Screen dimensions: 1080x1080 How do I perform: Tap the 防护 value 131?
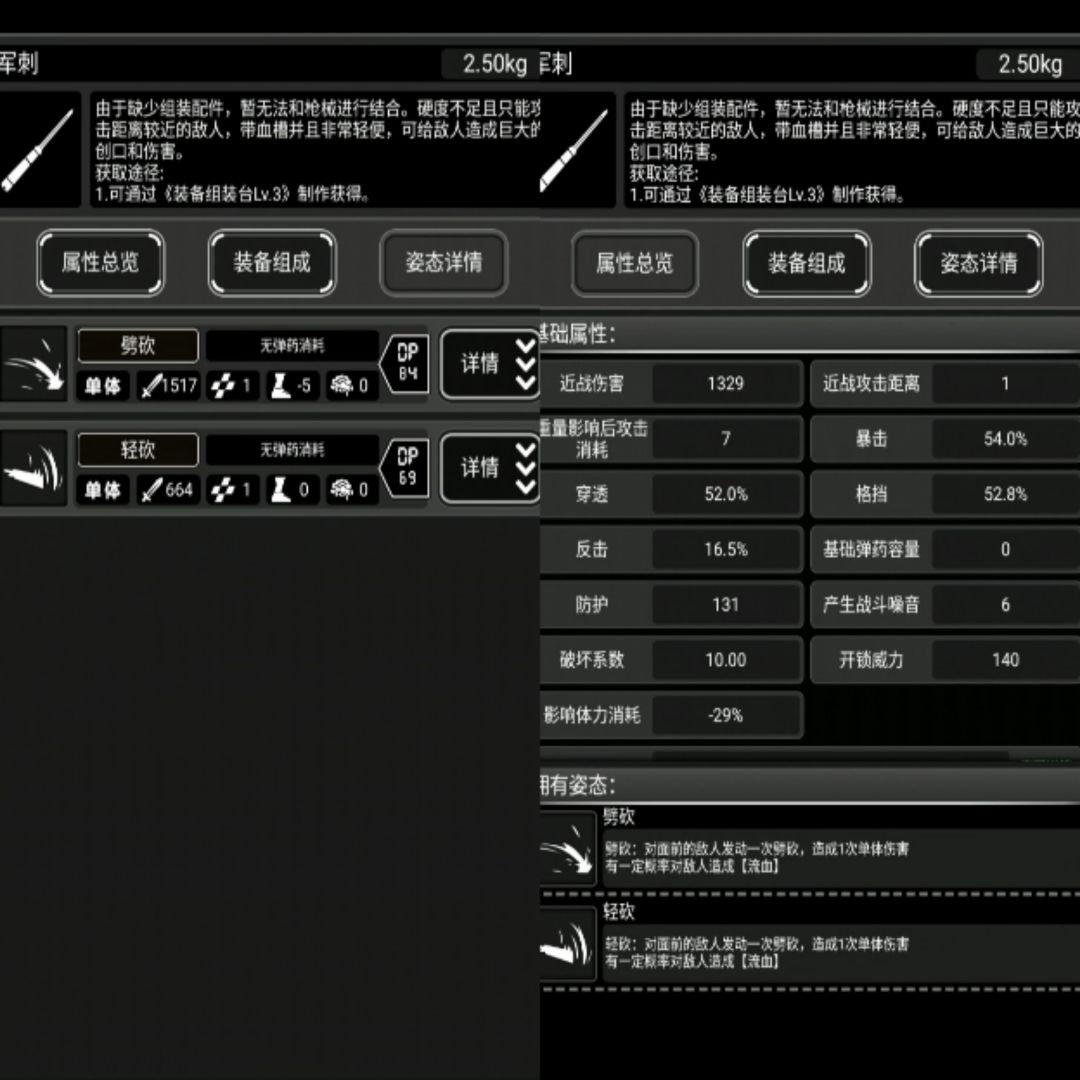point(725,605)
